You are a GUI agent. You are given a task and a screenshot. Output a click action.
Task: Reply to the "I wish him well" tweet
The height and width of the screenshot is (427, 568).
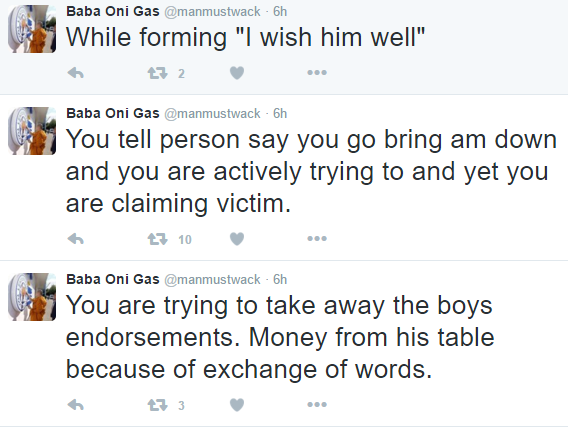pos(76,73)
